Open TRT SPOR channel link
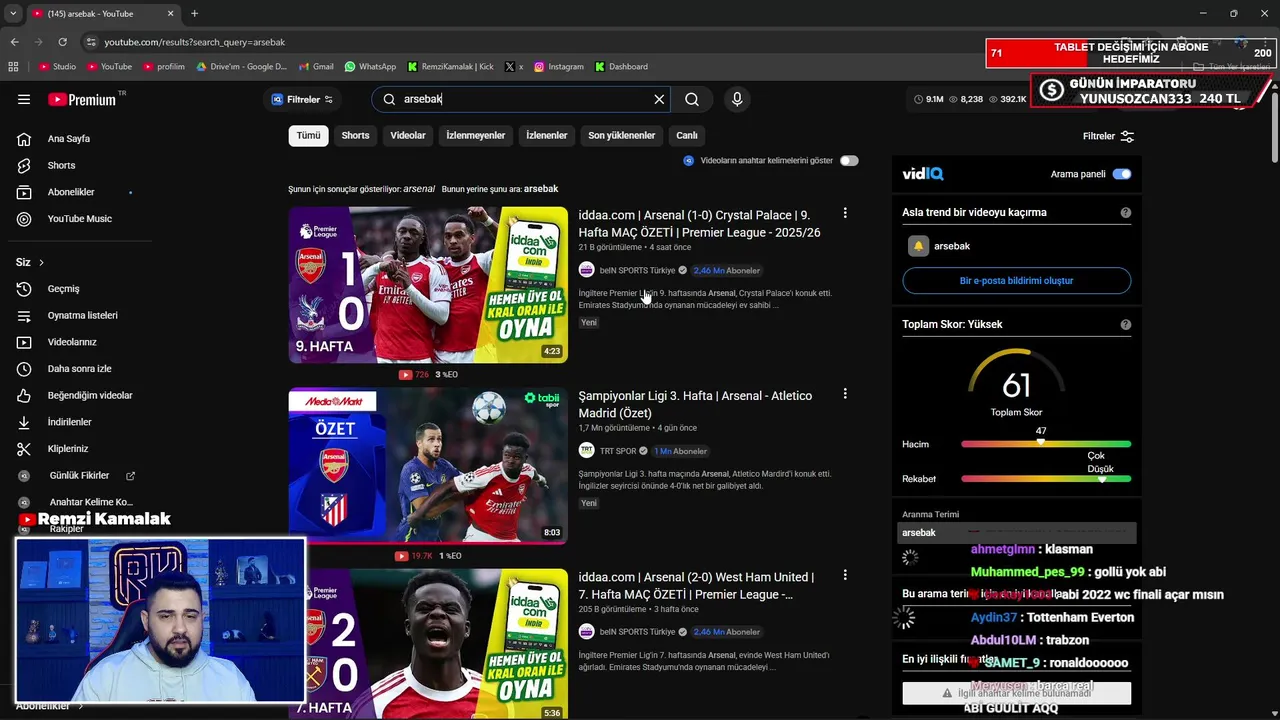 (617, 451)
